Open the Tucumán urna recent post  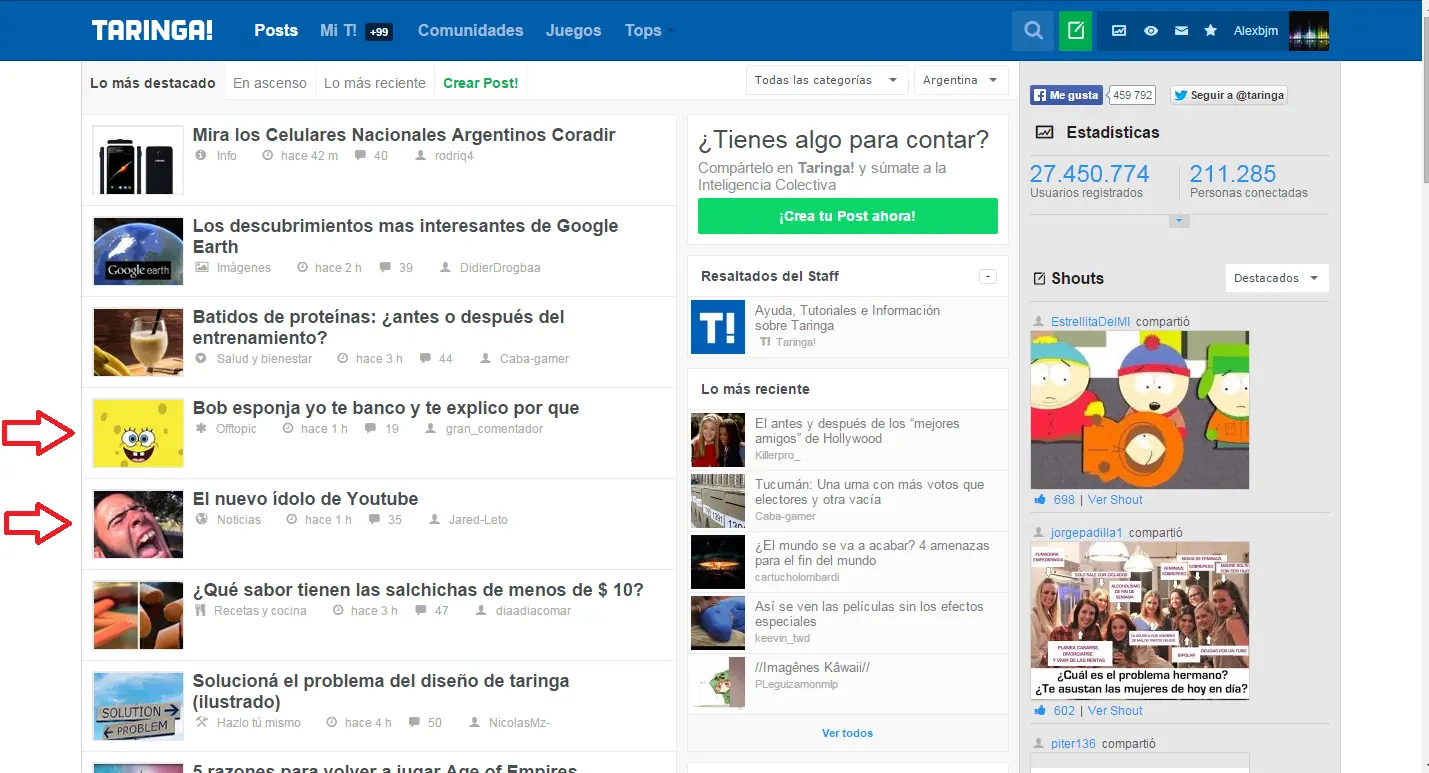pos(870,492)
